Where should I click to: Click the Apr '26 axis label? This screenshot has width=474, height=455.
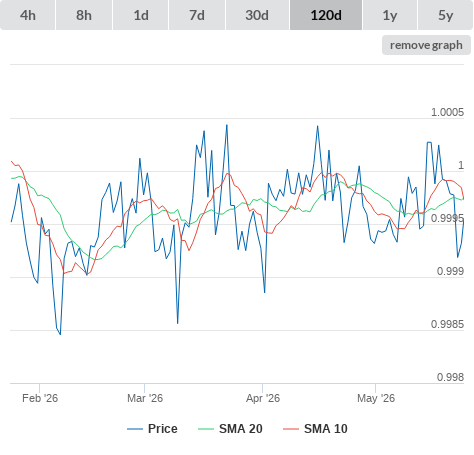coord(263,398)
